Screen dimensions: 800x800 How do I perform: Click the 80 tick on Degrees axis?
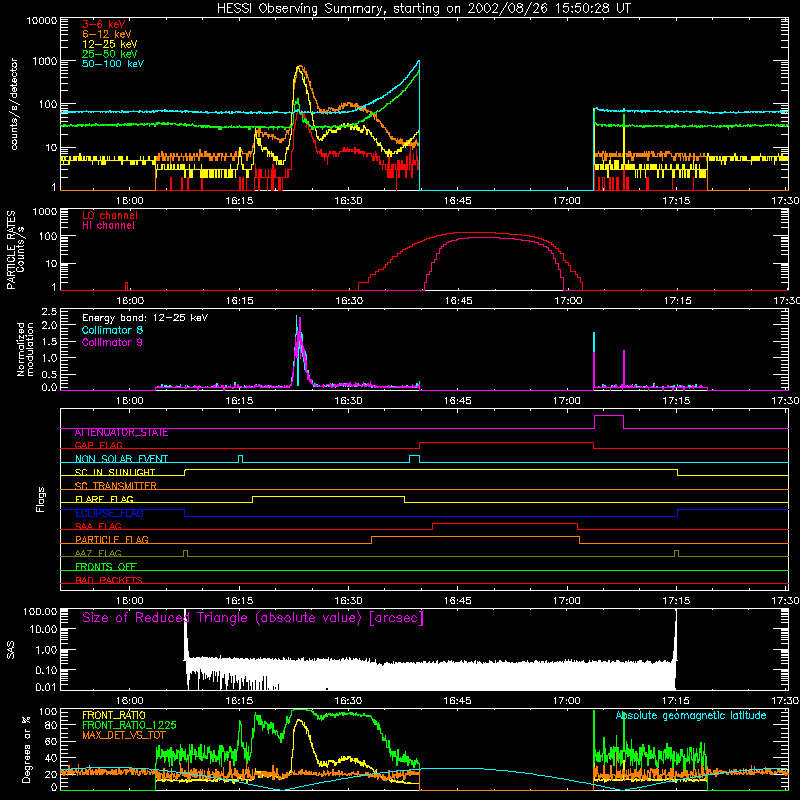click(x=51, y=725)
